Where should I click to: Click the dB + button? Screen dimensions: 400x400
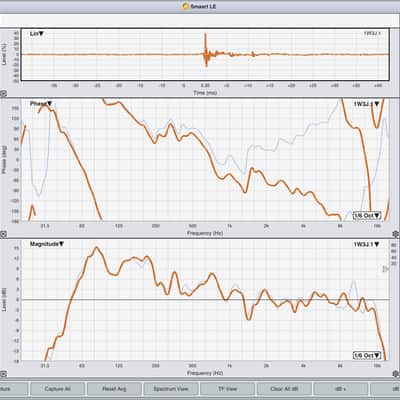tap(341, 389)
